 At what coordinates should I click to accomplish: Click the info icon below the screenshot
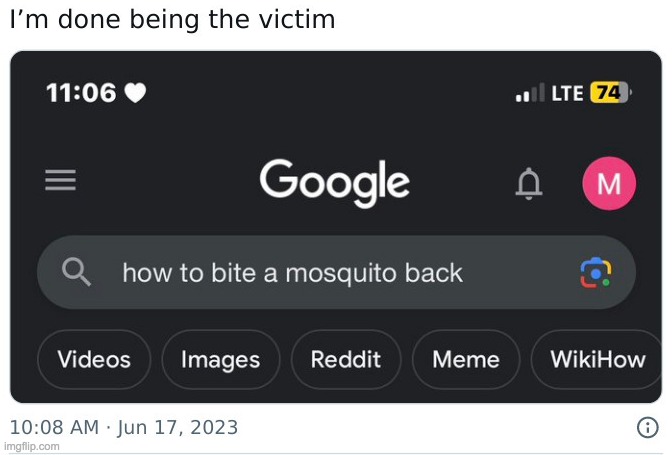647,428
